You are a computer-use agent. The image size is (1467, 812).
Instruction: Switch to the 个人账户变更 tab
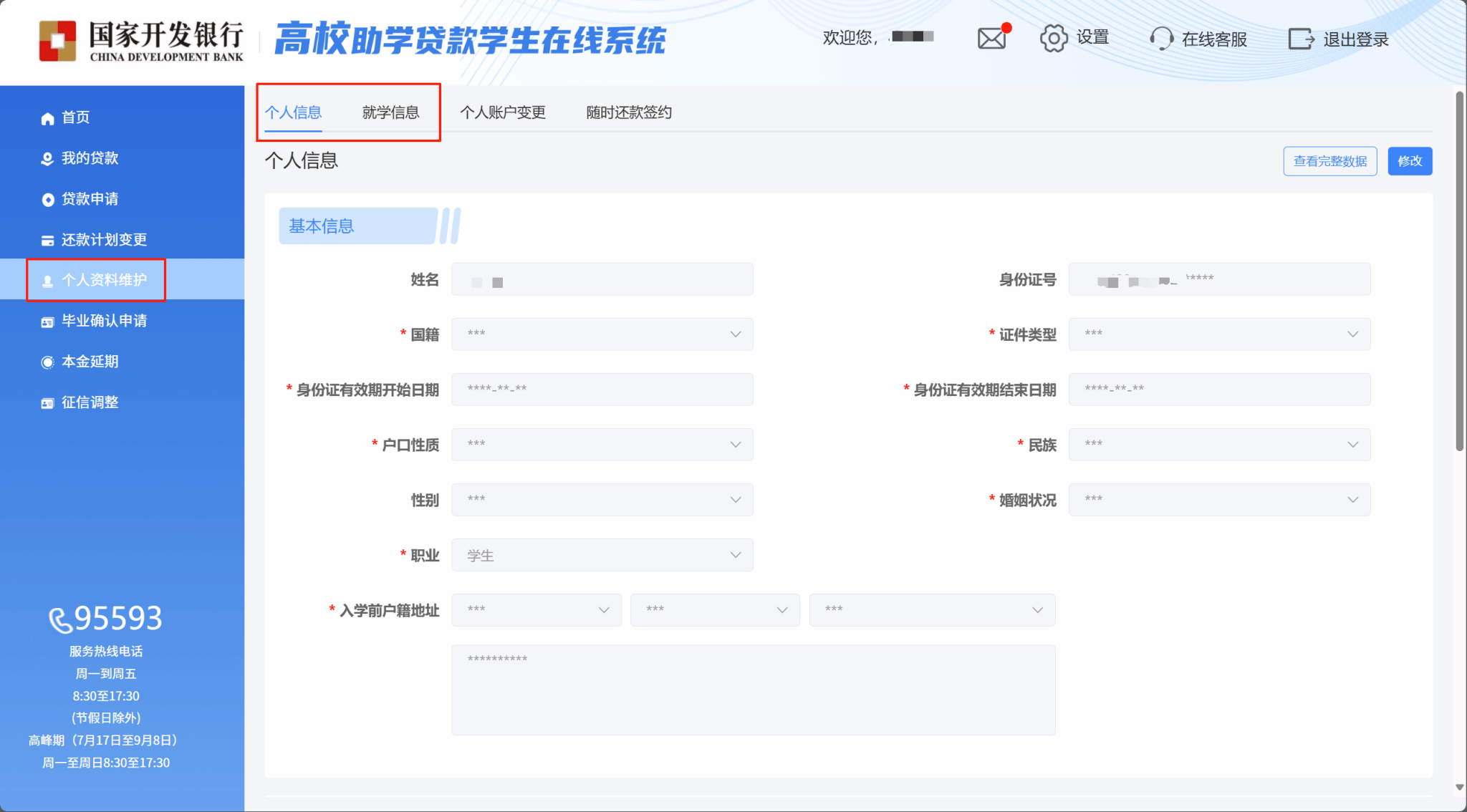point(503,112)
